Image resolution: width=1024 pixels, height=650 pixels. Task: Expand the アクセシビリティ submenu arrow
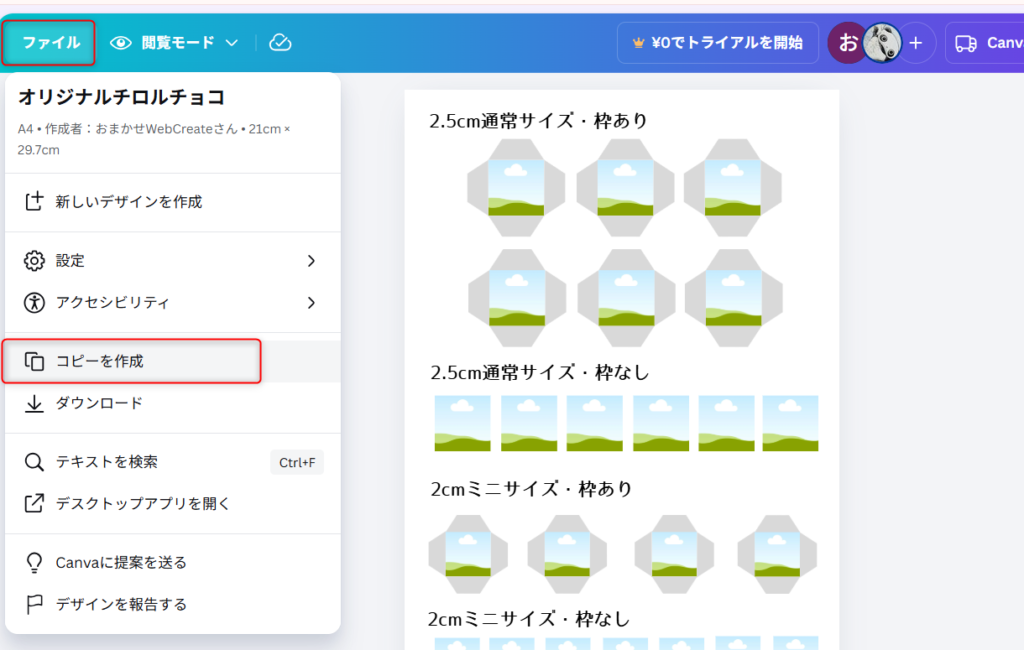[x=311, y=302]
